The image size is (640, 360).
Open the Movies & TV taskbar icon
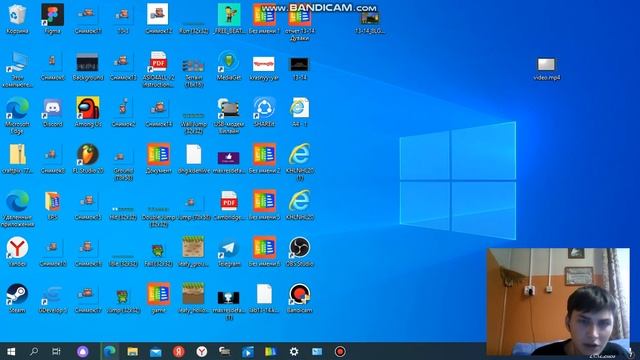[x=248, y=351]
